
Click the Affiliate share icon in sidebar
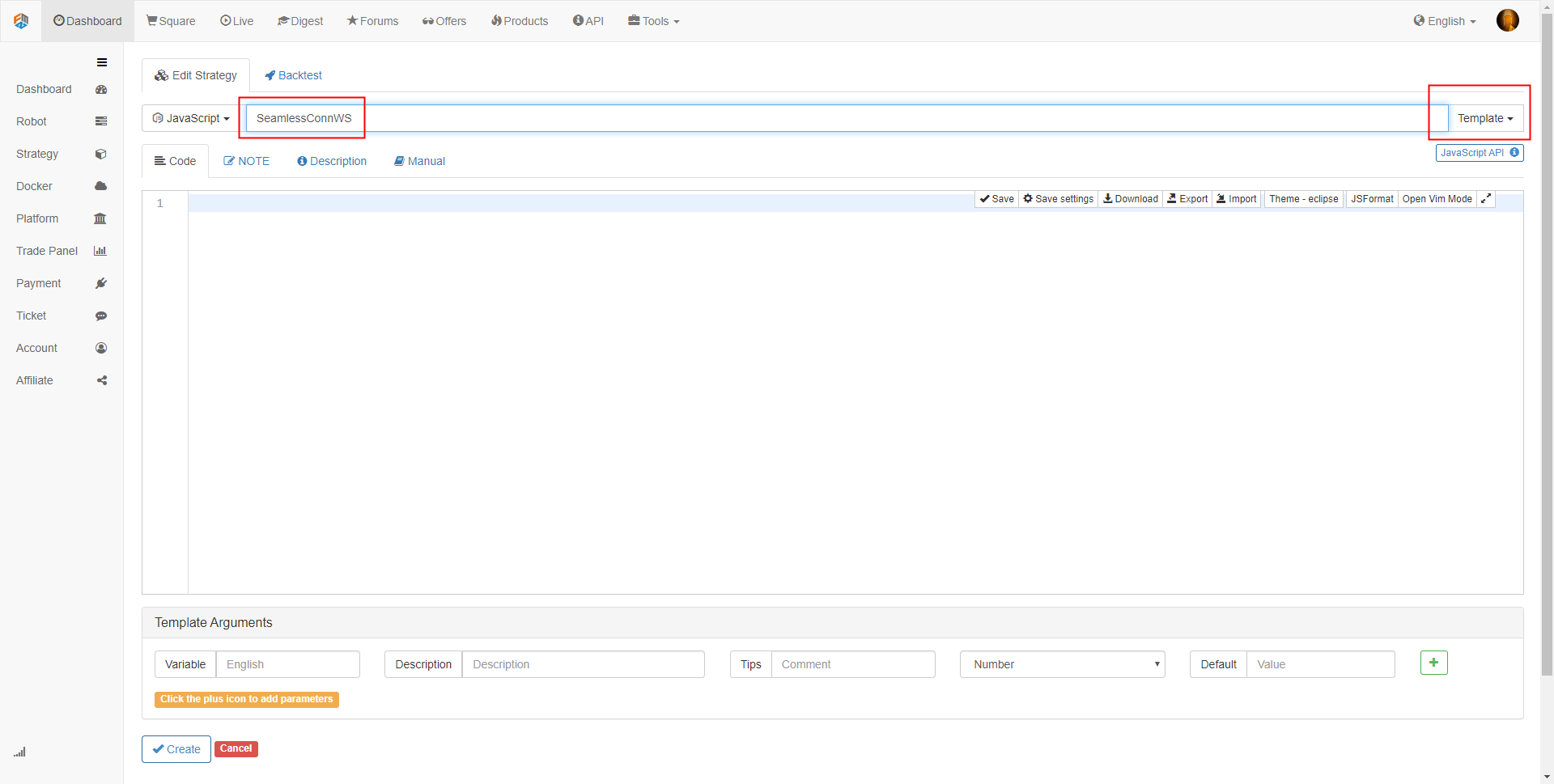pyautogui.click(x=102, y=380)
